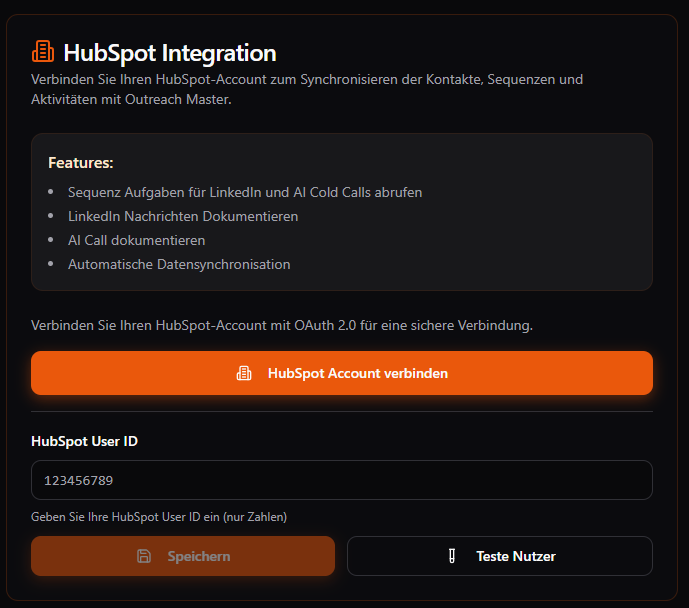Click the test tube icon on Teste Nutzer
This screenshot has width=689, height=608.
(x=452, y=556)
